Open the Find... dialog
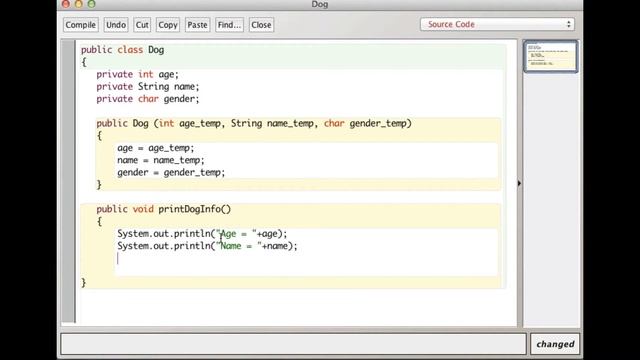 pos(229,25)
